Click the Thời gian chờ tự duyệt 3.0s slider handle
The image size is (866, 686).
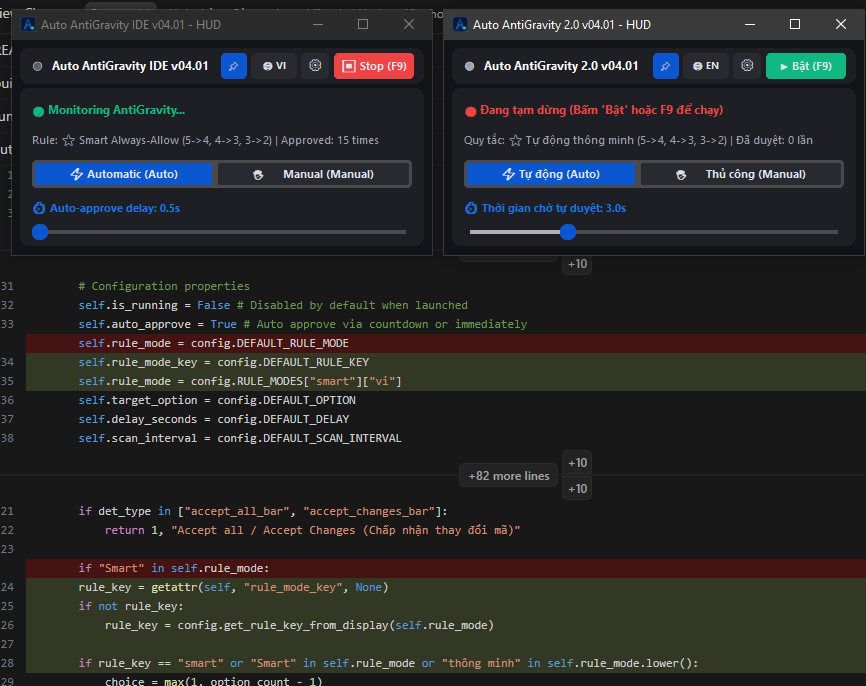[568, 232]
